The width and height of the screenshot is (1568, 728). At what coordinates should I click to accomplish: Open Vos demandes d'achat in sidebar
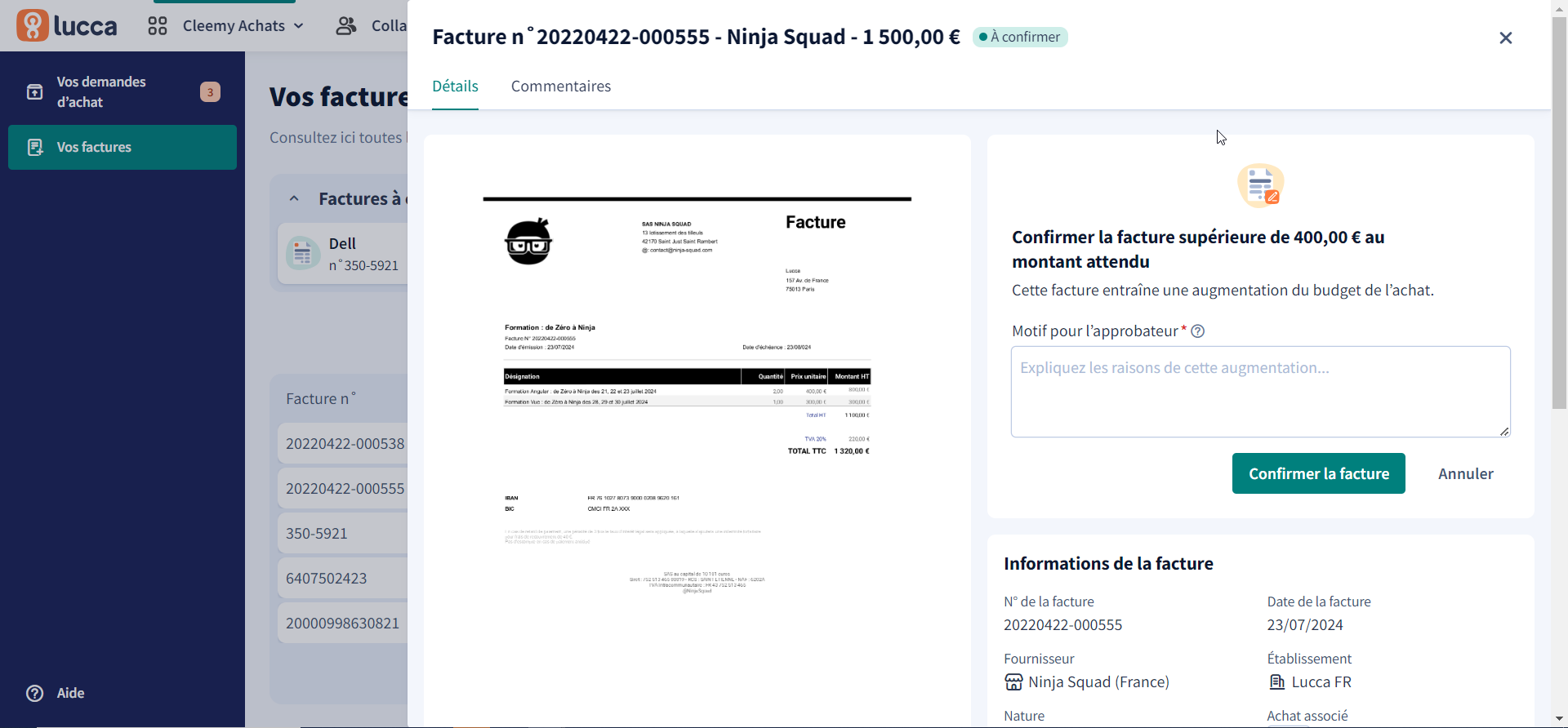click(122, 92)
